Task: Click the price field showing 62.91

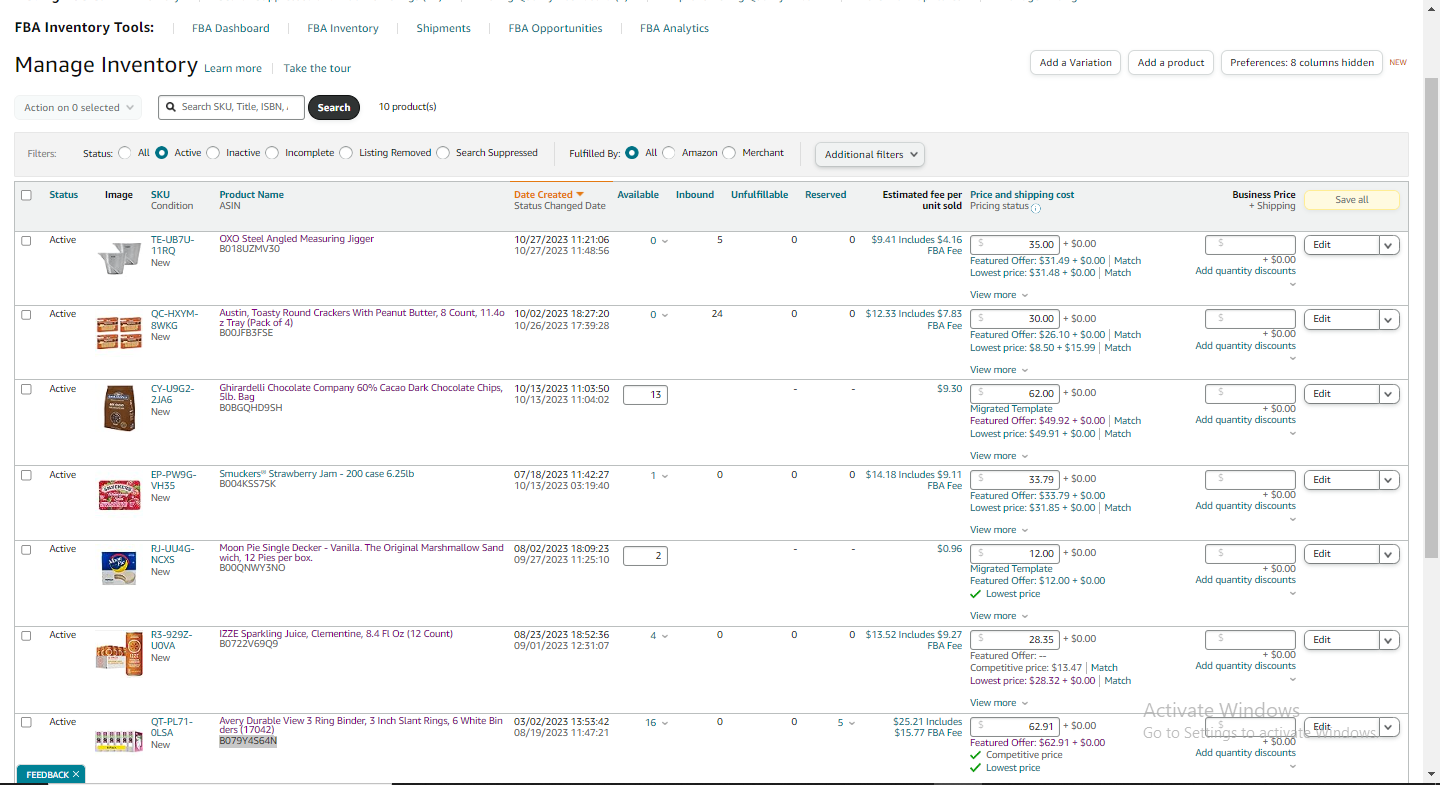Action: 1014,726
